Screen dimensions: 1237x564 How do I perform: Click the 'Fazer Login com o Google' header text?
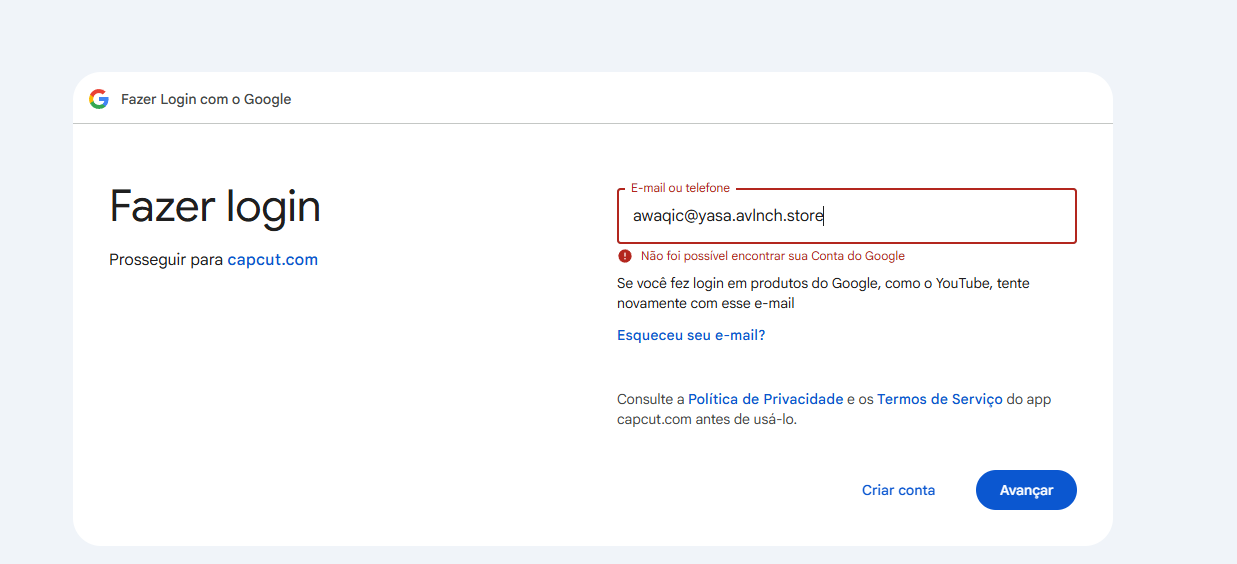tap(206, 99)
